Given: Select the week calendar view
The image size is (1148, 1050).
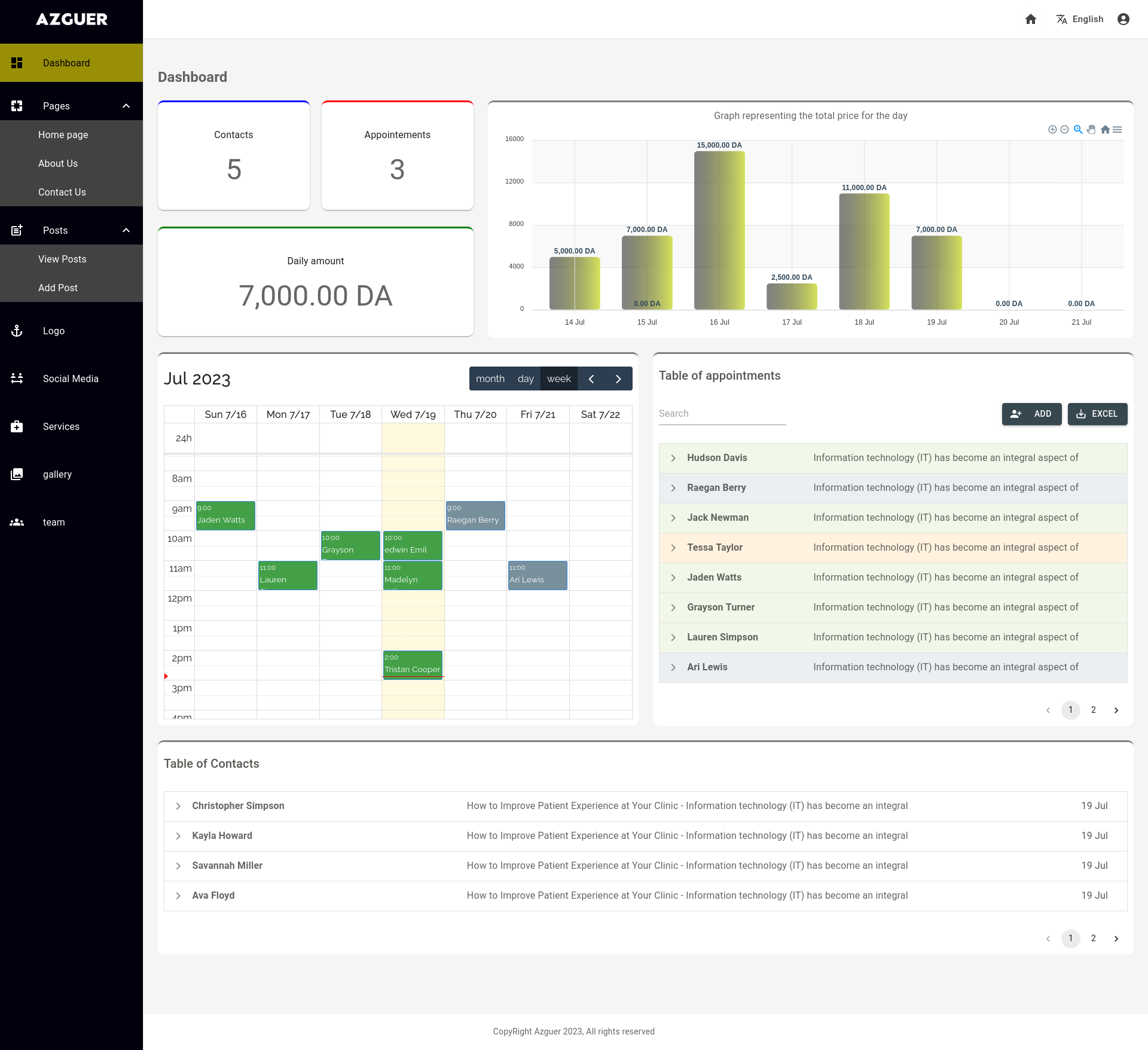Looking at the screenshot, I should (558, 379).
